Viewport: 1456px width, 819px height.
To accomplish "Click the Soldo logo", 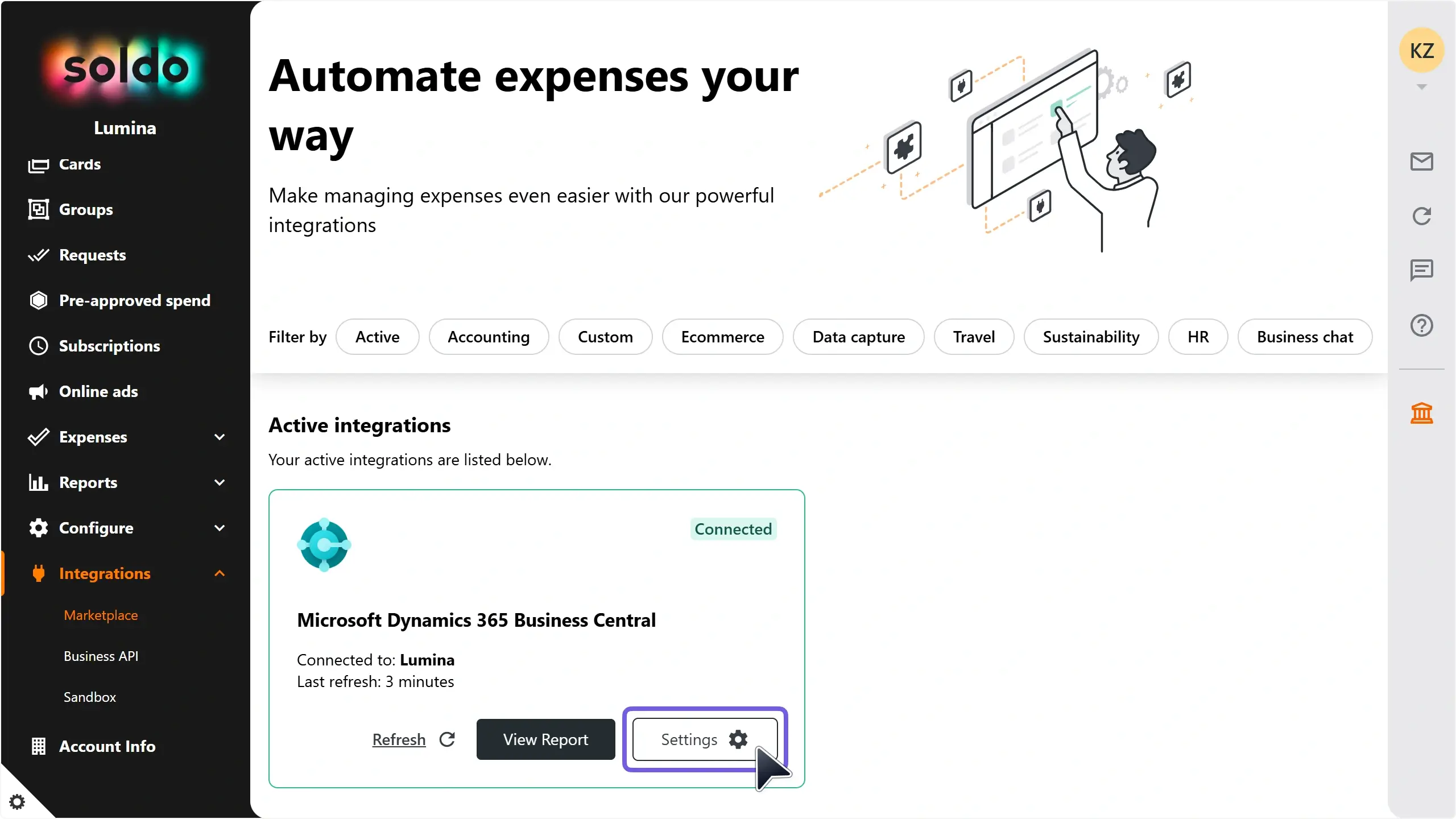I will tap(125, 68).
